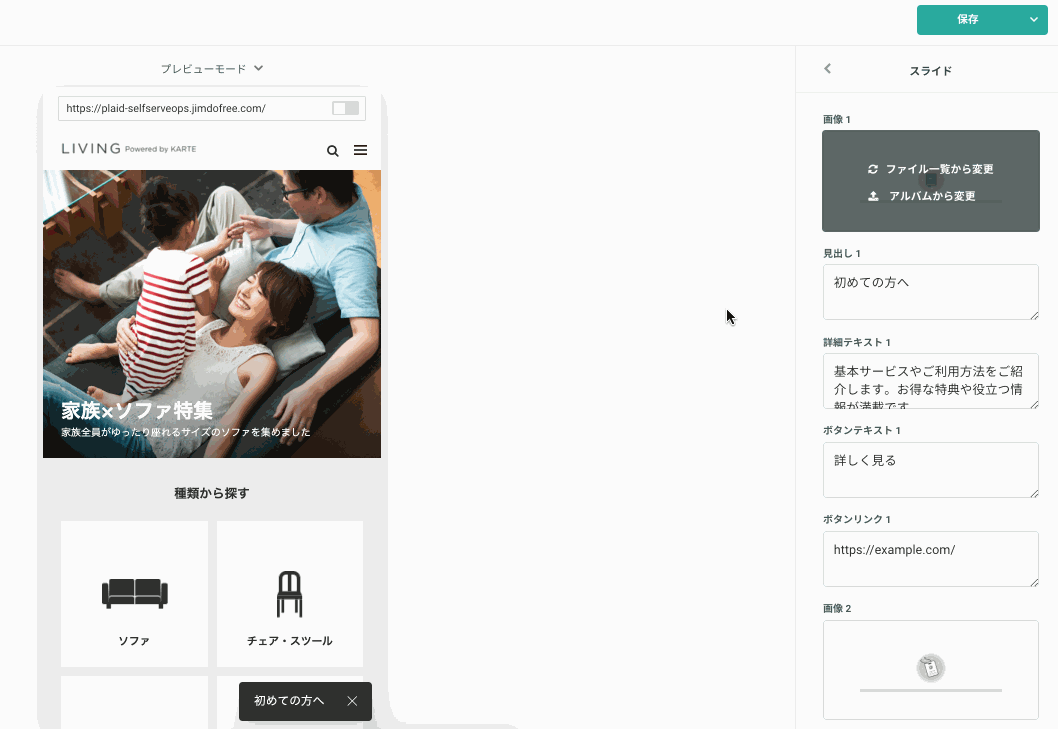Click the refresh icon beside ファイル一覧から変更
The image size is (1058, 729).
(x=873, y=169)
